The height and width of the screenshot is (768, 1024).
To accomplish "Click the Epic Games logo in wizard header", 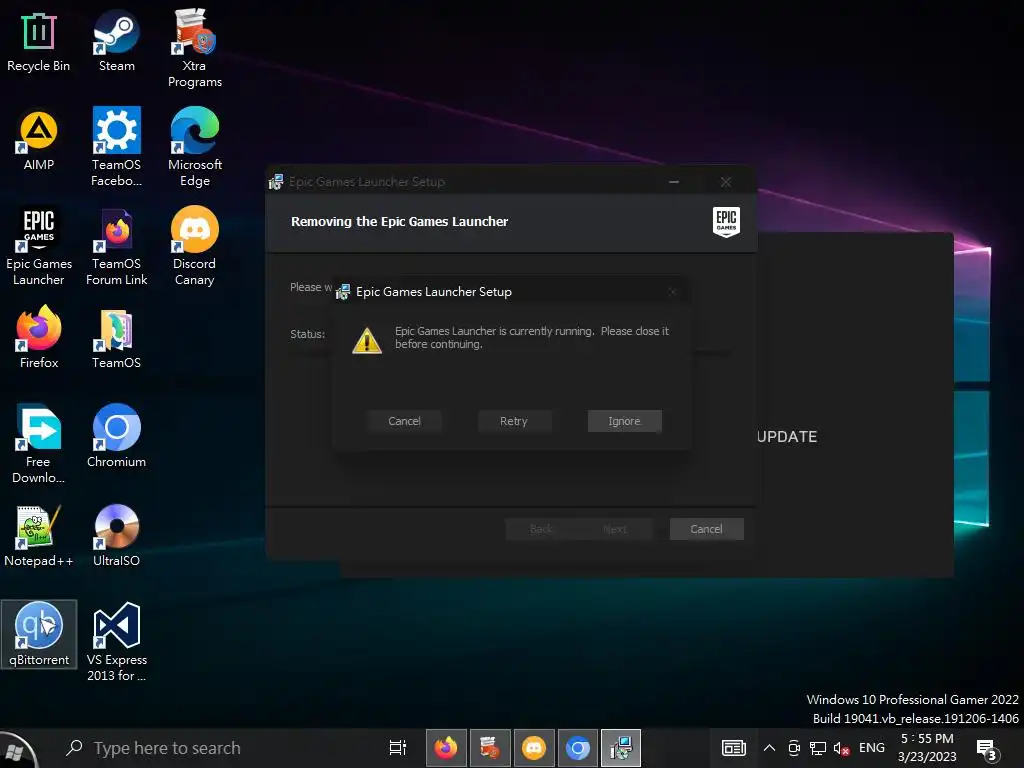I will pos(726,222).
